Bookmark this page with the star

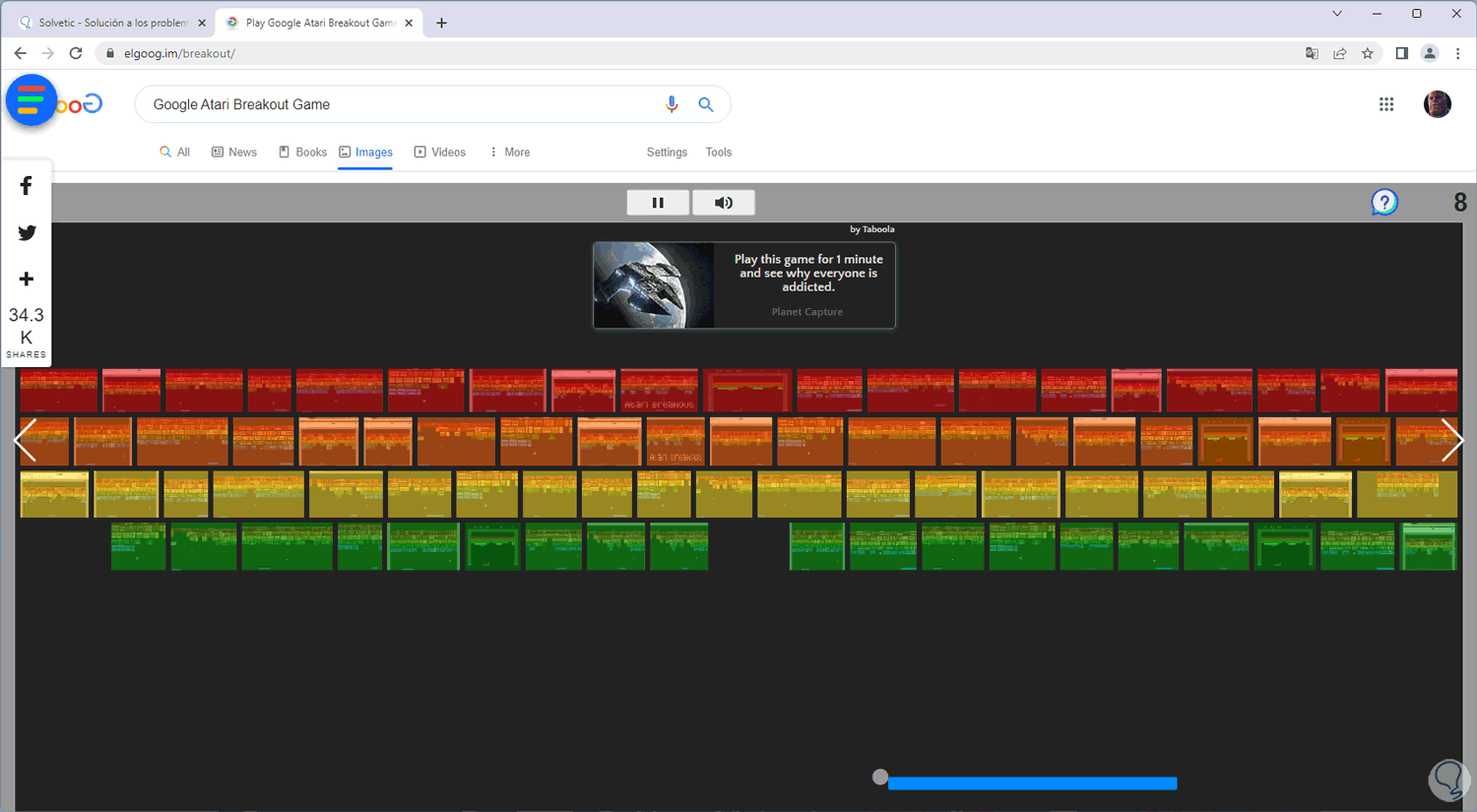point(1368,53)
